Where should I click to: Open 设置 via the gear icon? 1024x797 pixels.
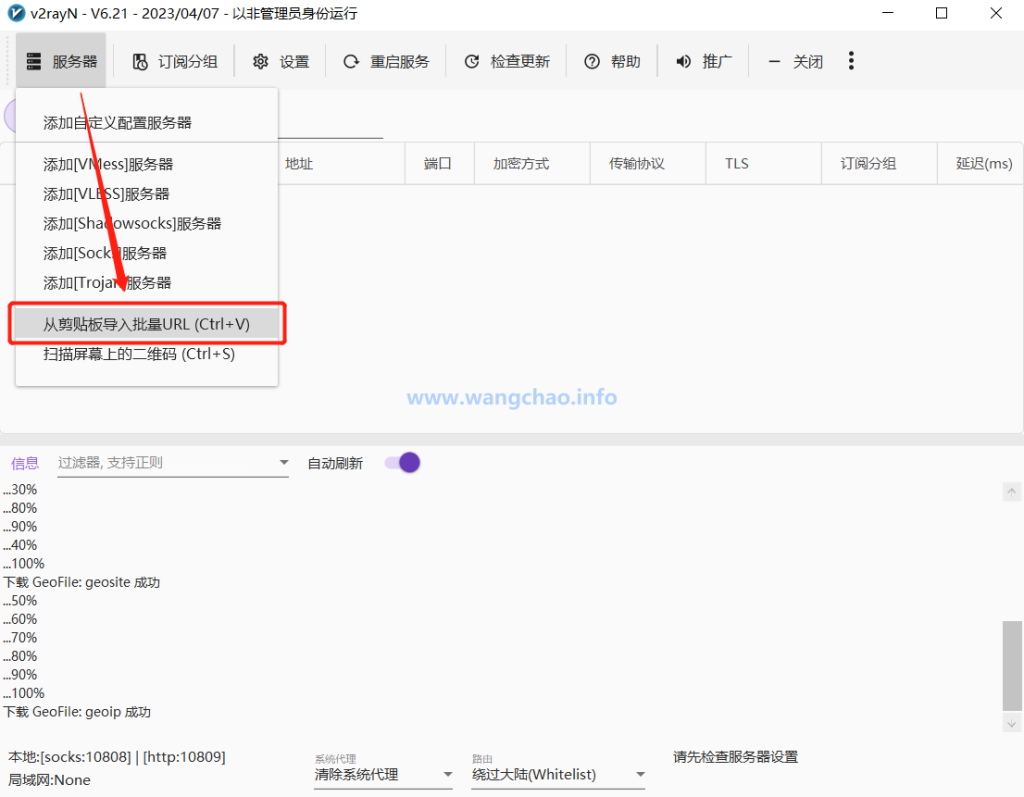pos(261,61)
